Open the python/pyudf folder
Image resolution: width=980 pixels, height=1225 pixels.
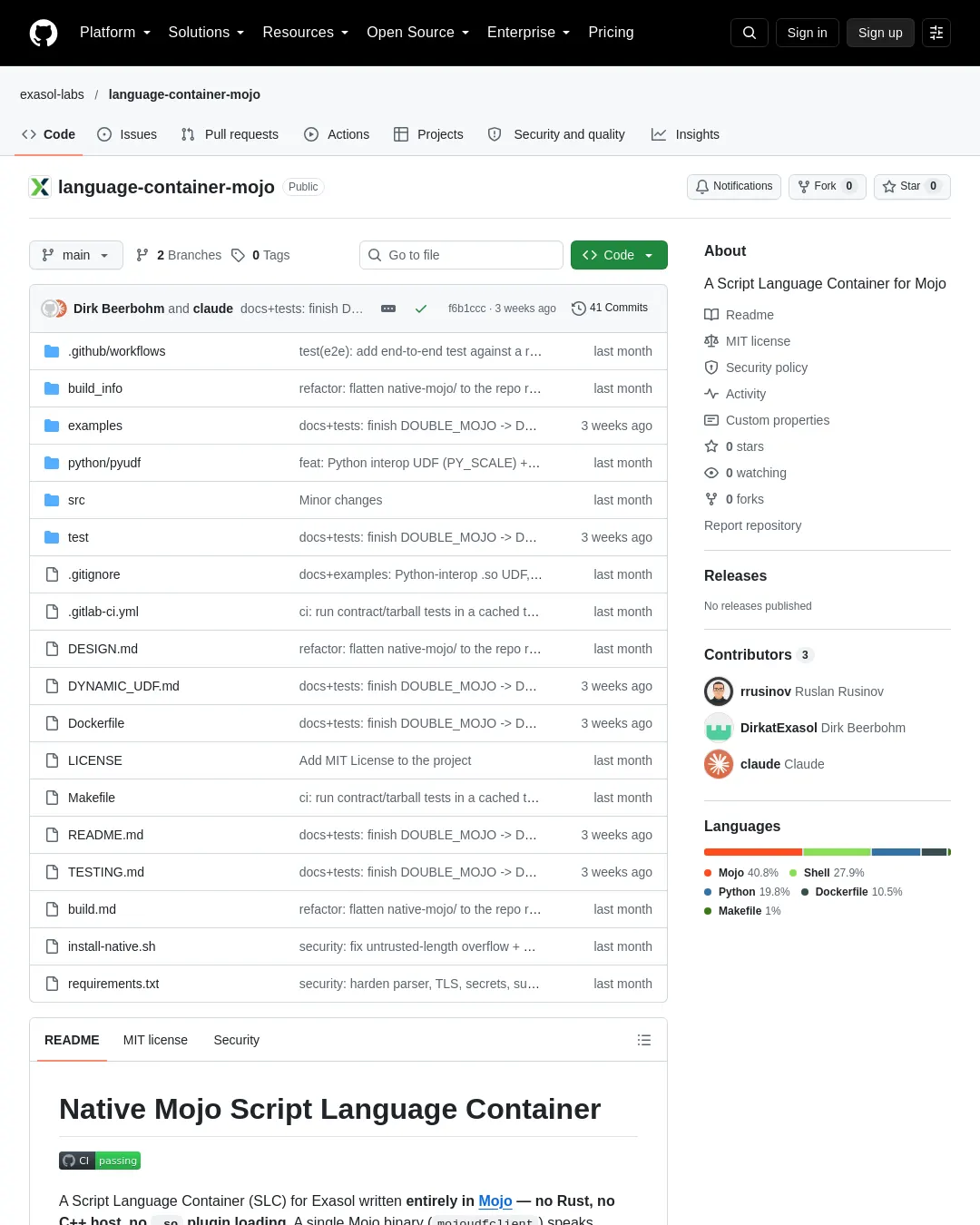[104, 463]
